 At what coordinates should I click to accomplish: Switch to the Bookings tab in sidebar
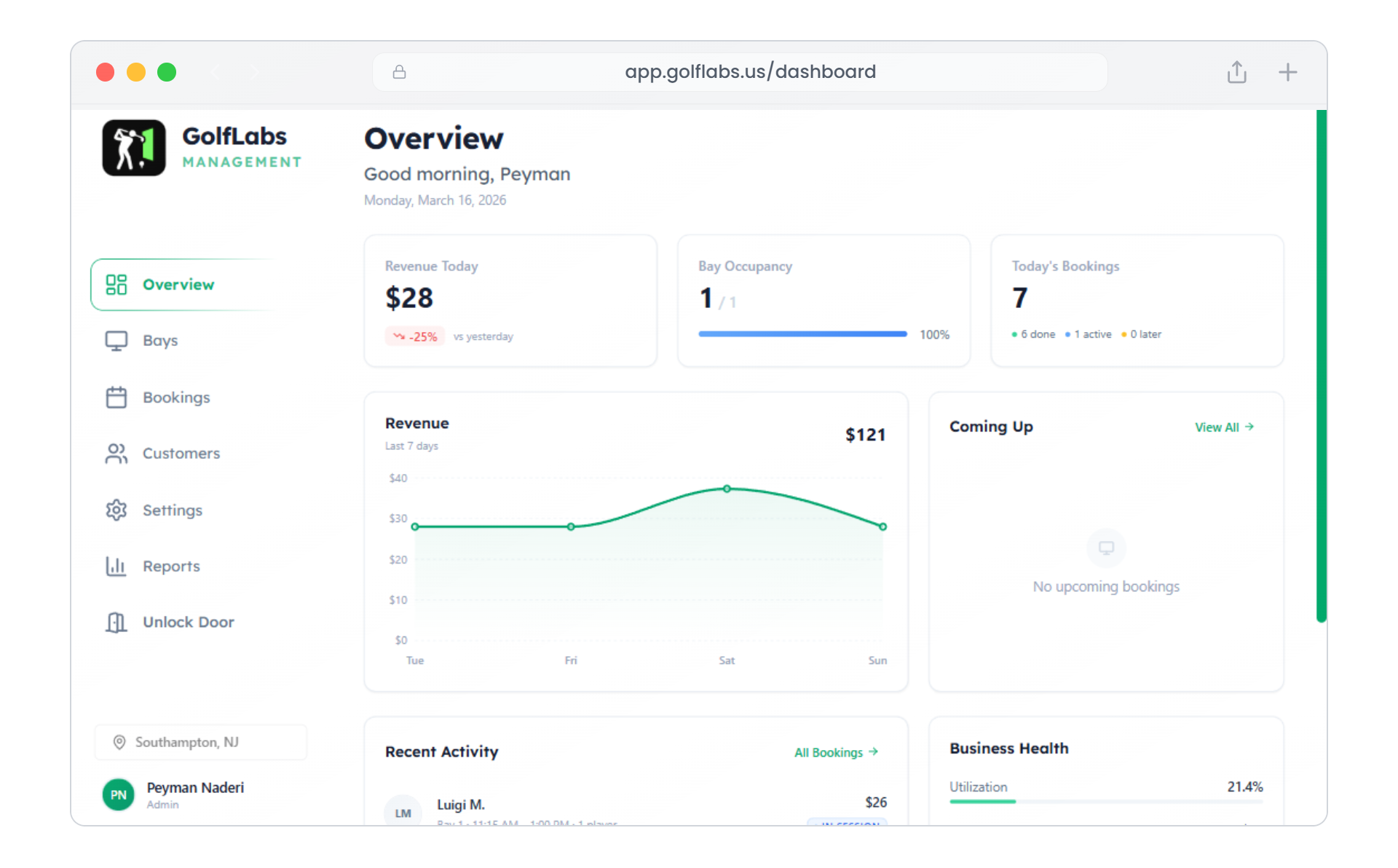[x=175, y=397]
